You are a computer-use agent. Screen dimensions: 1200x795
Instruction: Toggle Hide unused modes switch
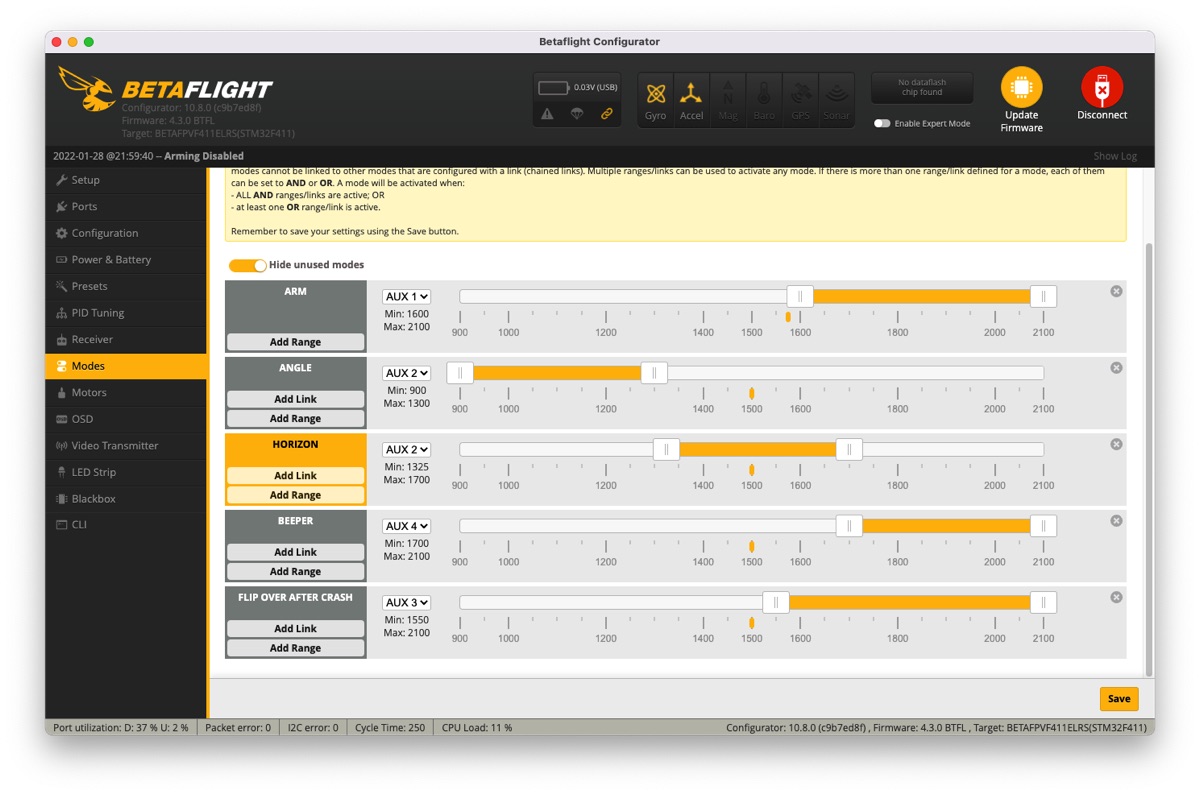point(247,265)
